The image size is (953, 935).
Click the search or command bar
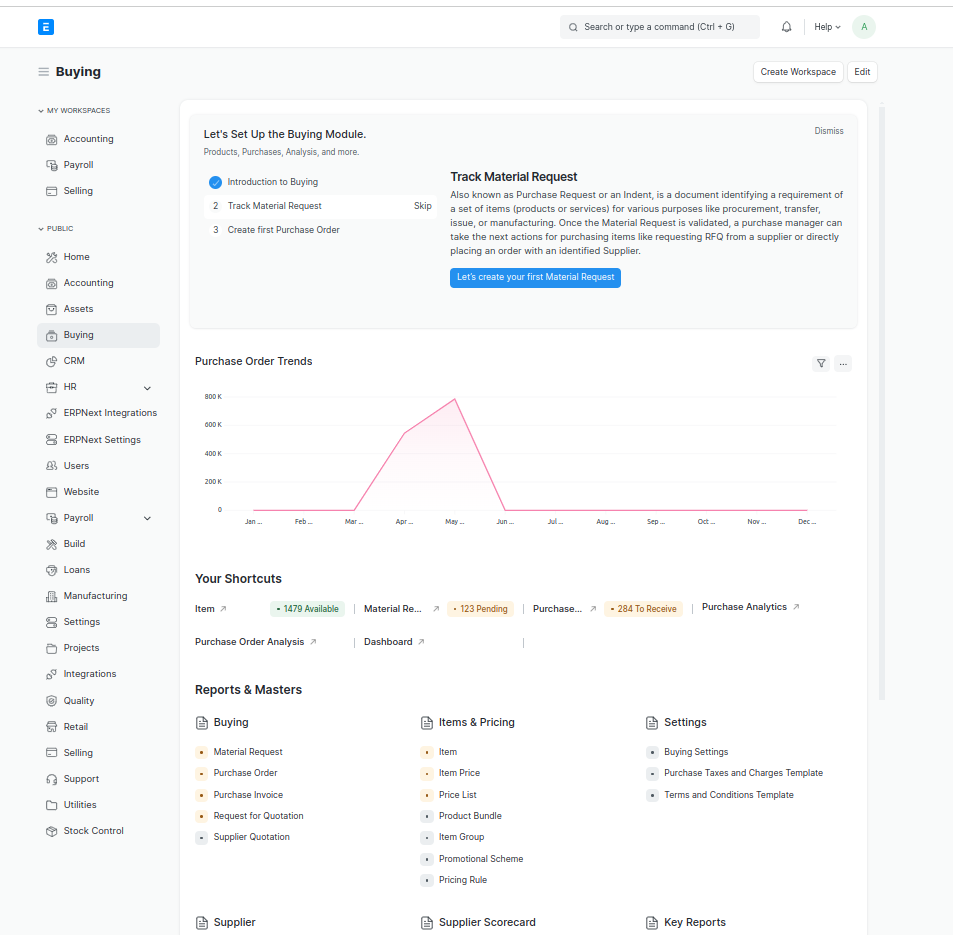pyautogui.click(x=659, y=27)
